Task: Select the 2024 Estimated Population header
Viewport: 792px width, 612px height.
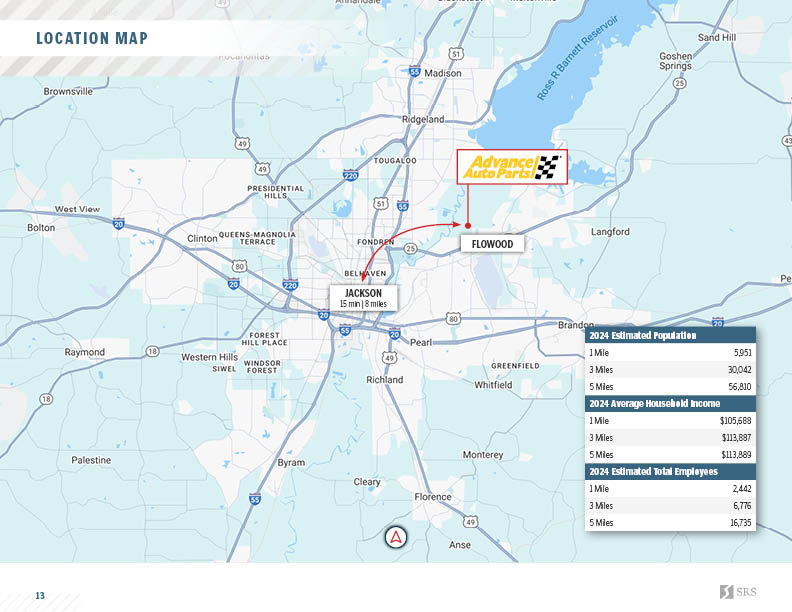Action: tap(670, 336)
